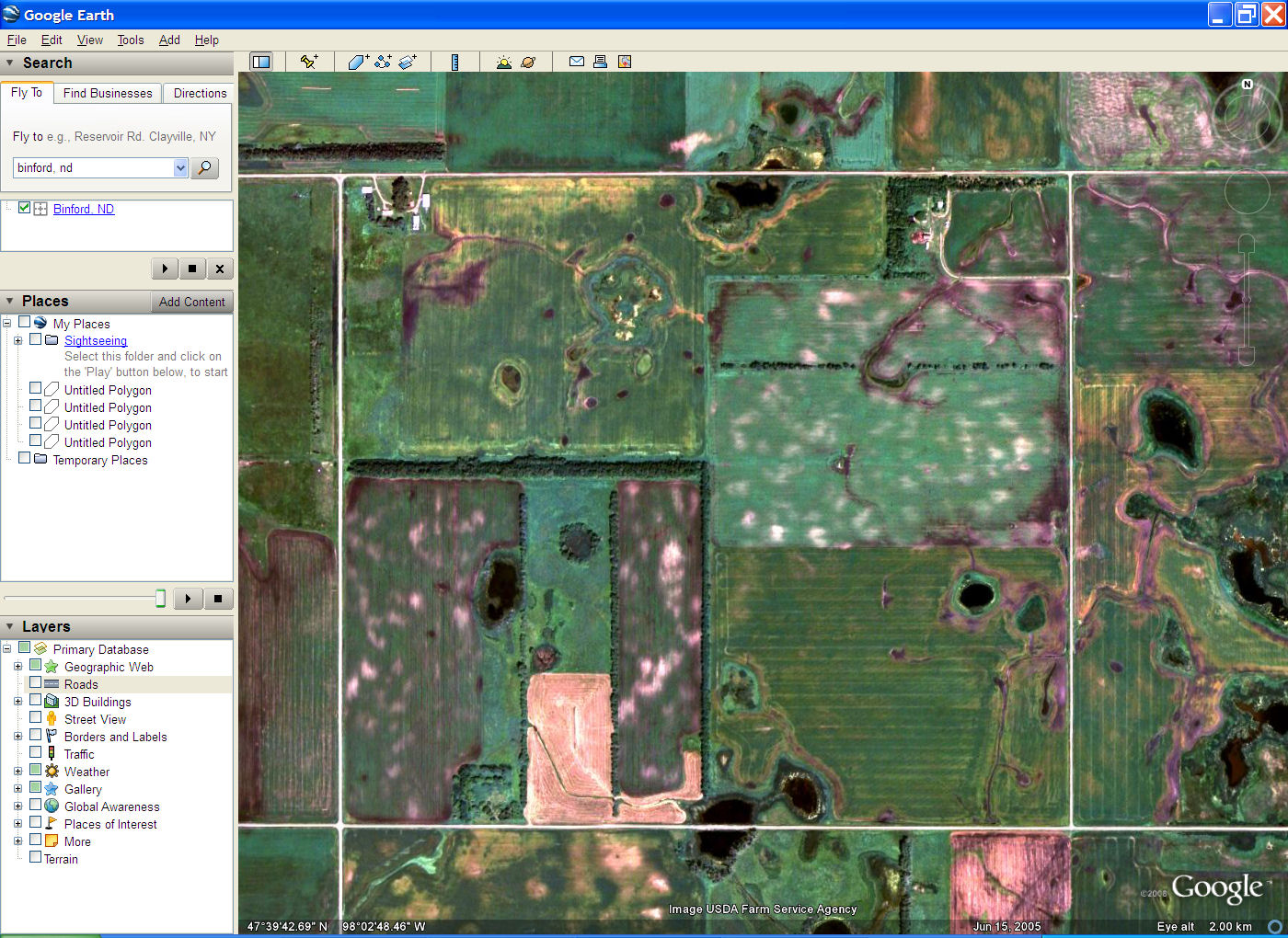Screen dimensions: 1288x938
Task: Click the move joystick ring below compass
Action: (x=1248, y=191)
